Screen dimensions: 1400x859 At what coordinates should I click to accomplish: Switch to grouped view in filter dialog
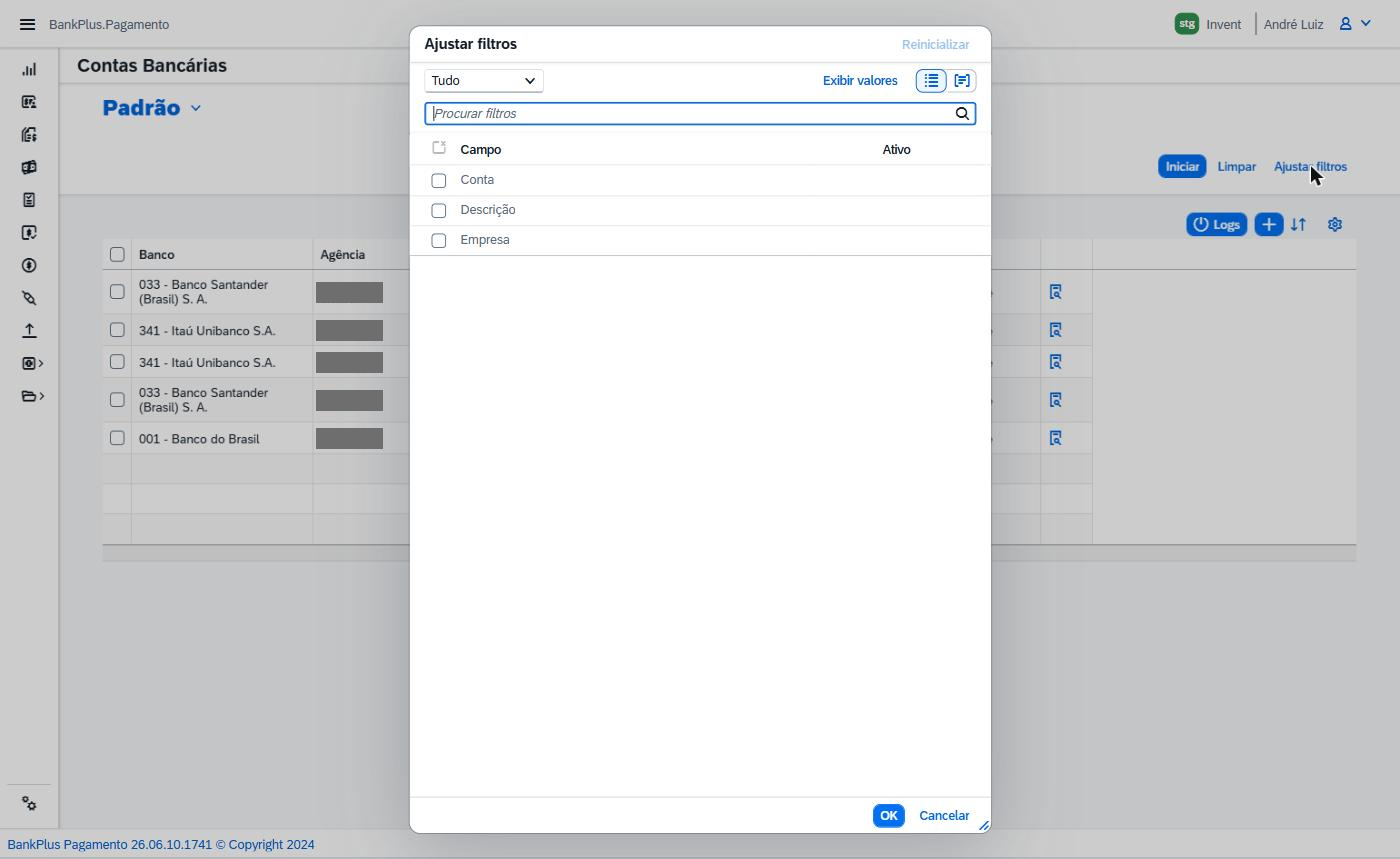(962, 81)
